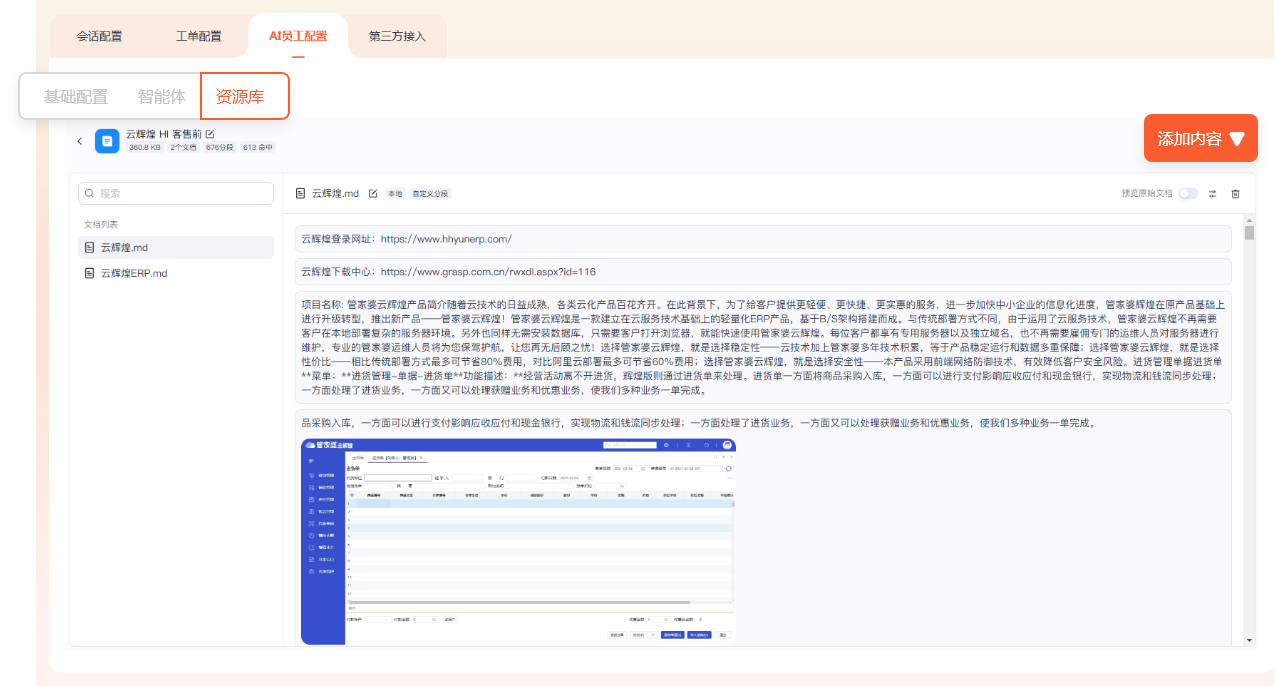Click the scroll down arrow of content scrollbar
Image resolution: width=1276 pixels, height=686 pixels.
(x=1249, y=640)
